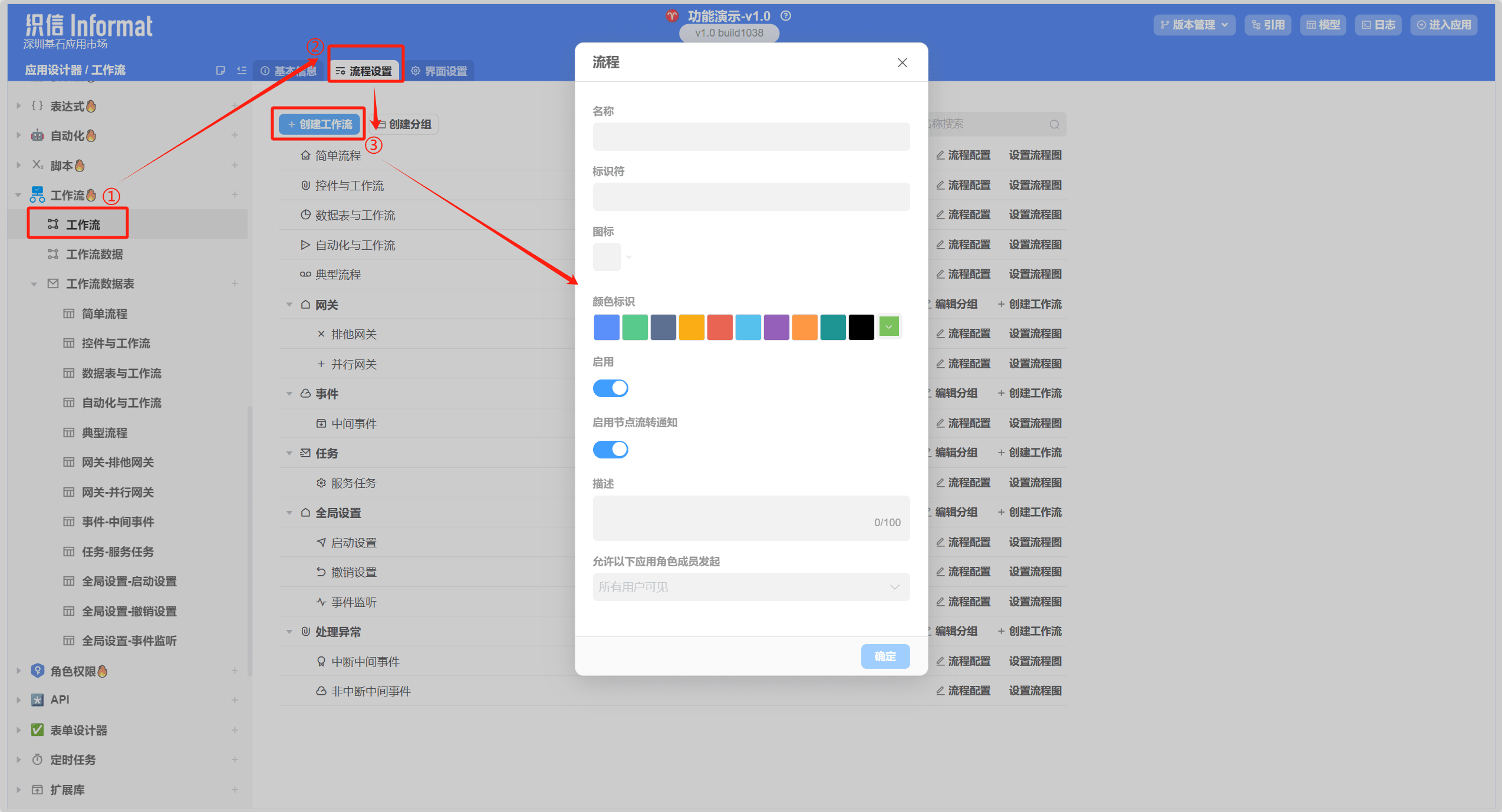Image resolution: width=1502 pixels, height=812 pixels.
Task: Click the 表单设计器 green check icon
Action: tap(37, 730)
